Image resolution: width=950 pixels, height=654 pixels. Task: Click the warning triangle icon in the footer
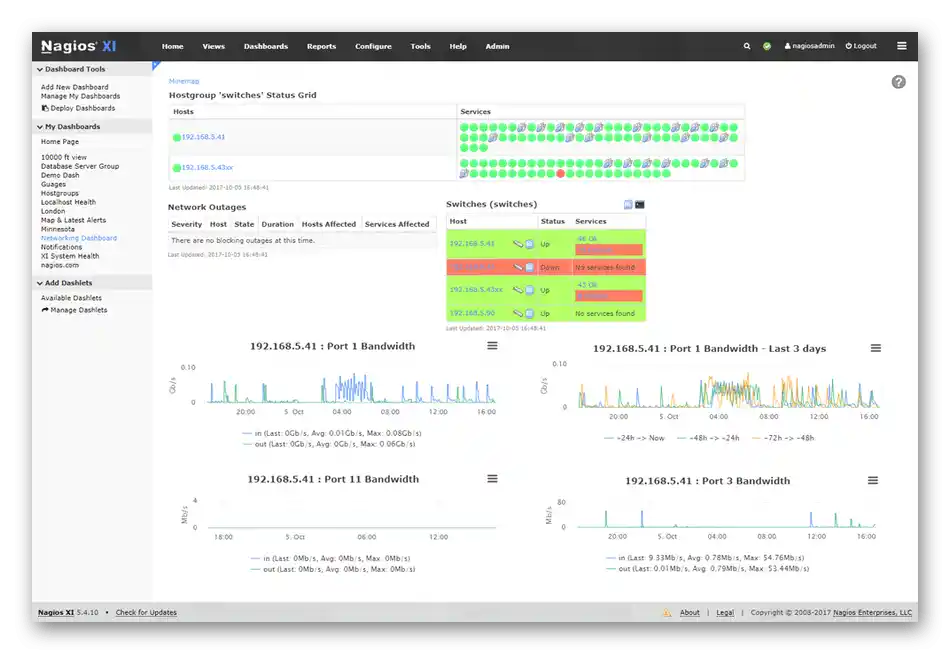click(x=666, y=612)
